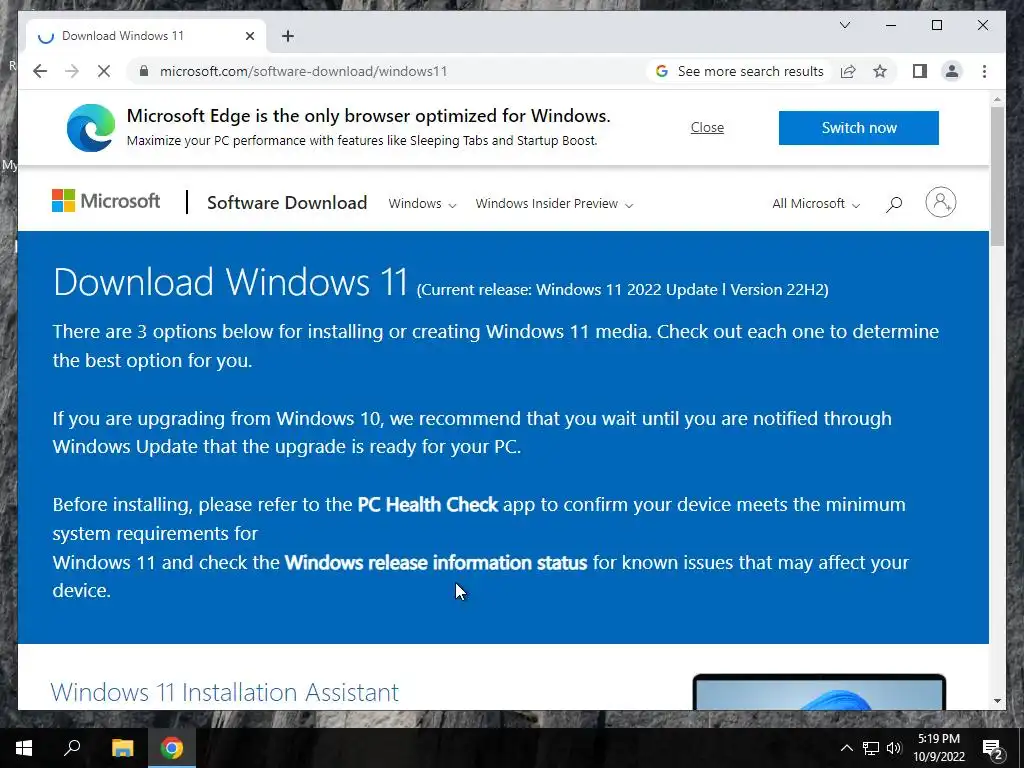Open the Microsoft site search magnifier
The height and width of the screenshot is (768, 1024).
pyautogui.click(x=894, y=204)
